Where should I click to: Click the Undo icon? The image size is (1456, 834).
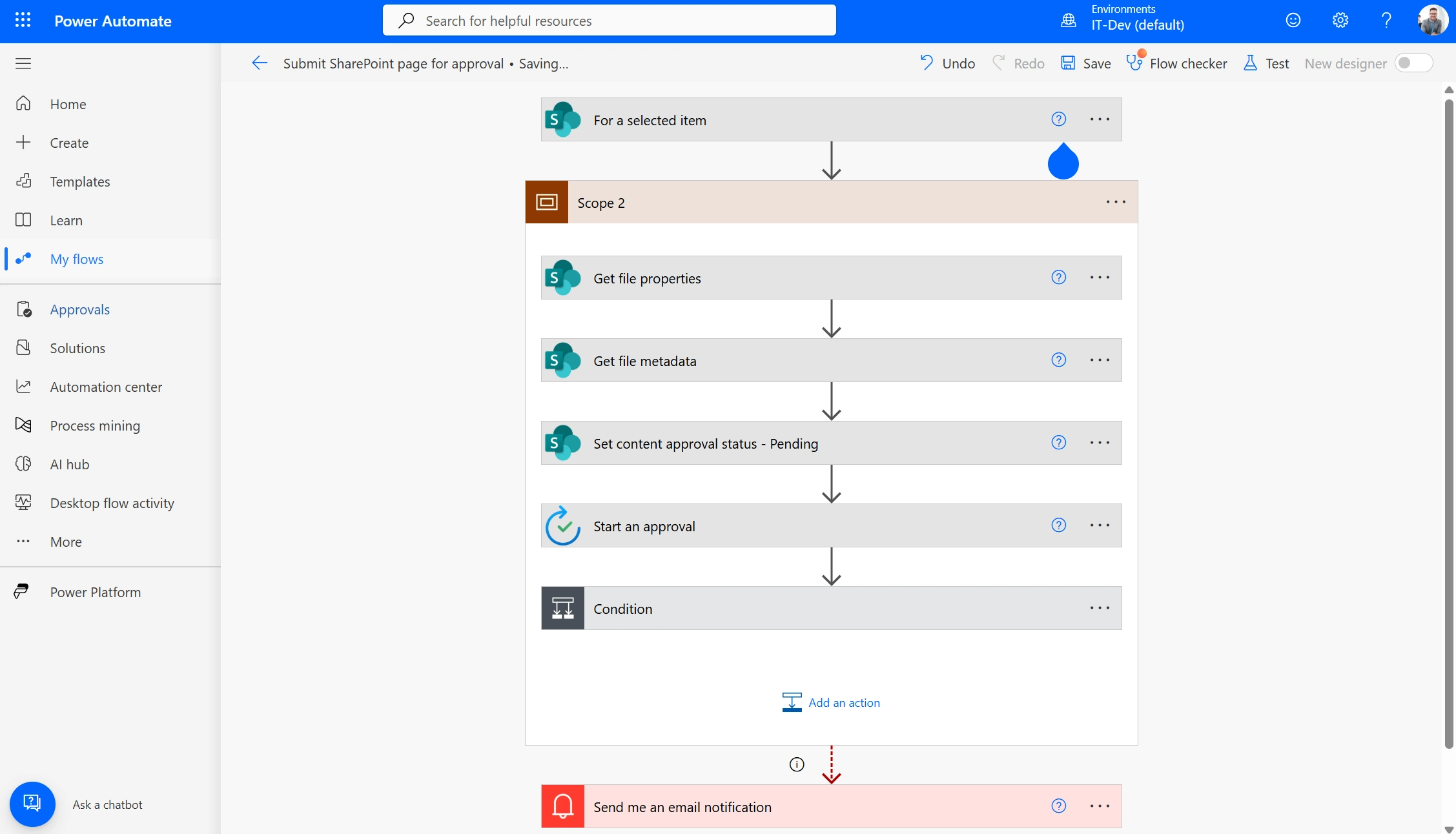coord(927,63)
